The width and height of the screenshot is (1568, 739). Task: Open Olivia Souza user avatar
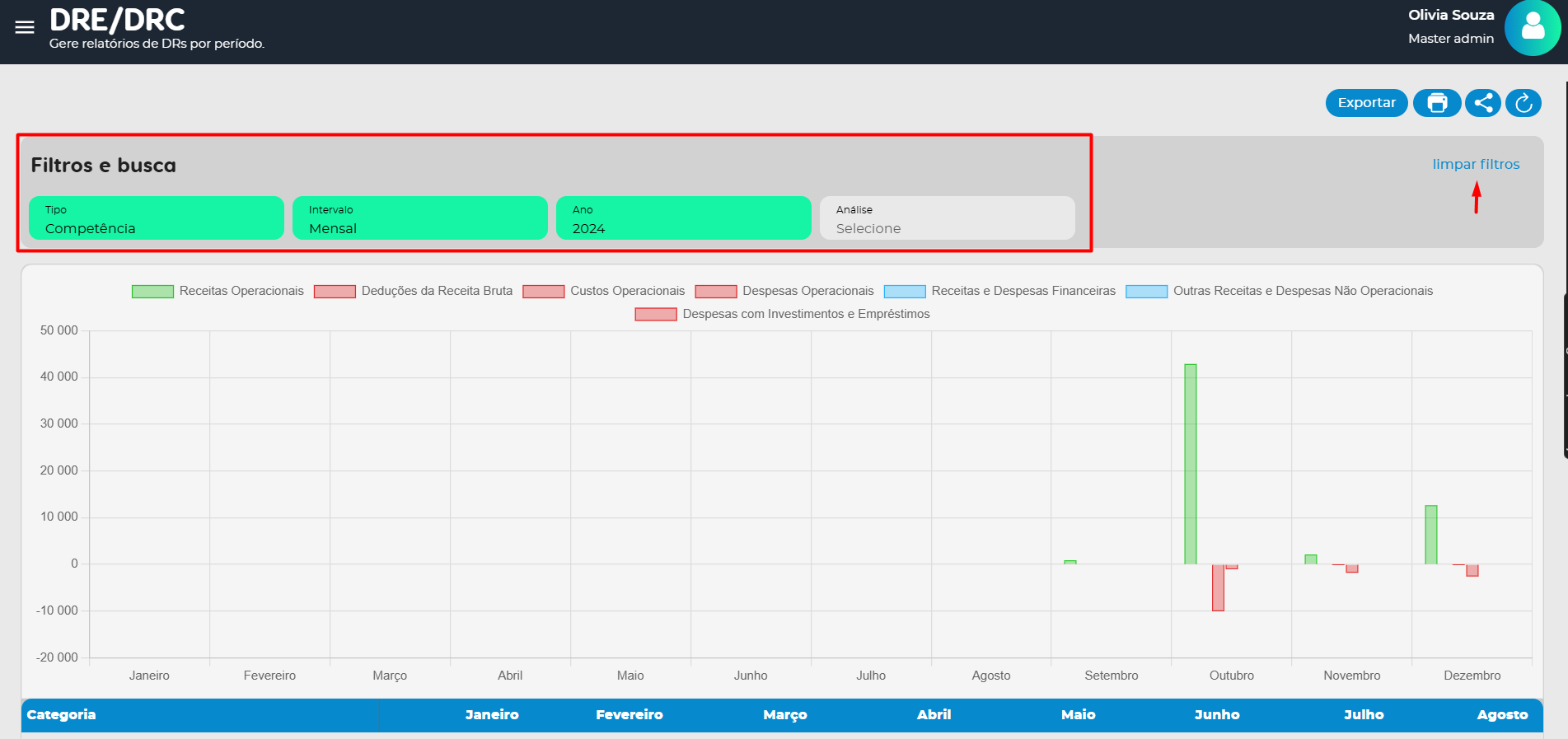[1532, 28]
